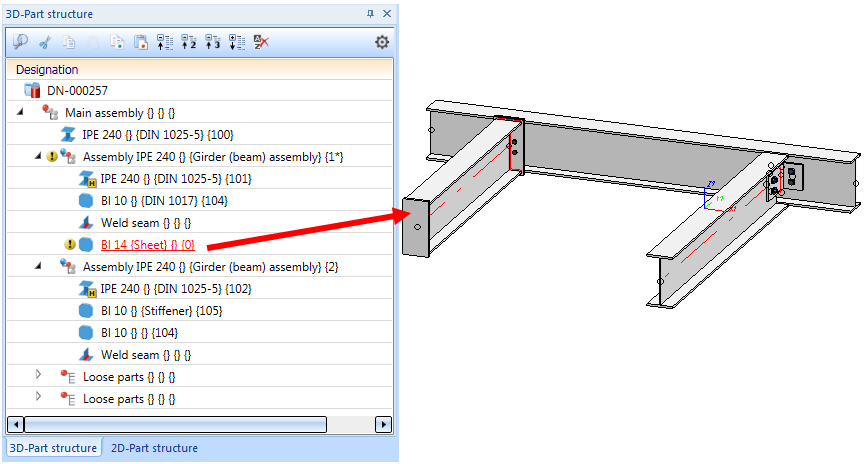Click the Cut scissors icon

coord(45,42)
